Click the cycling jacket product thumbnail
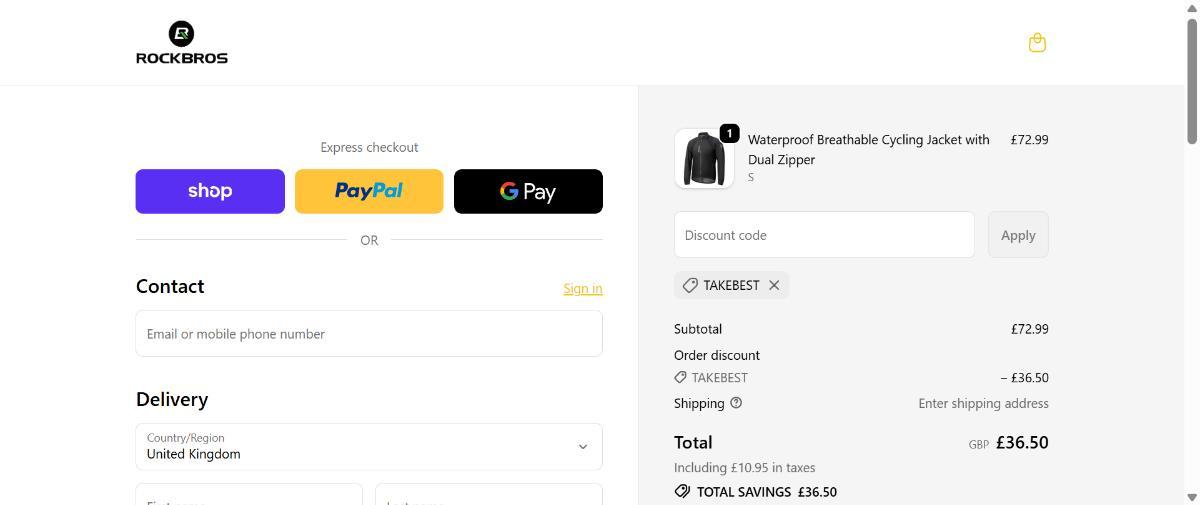Image resolution: width=1200 pixels, height=505 pixels. pos(704,159)
